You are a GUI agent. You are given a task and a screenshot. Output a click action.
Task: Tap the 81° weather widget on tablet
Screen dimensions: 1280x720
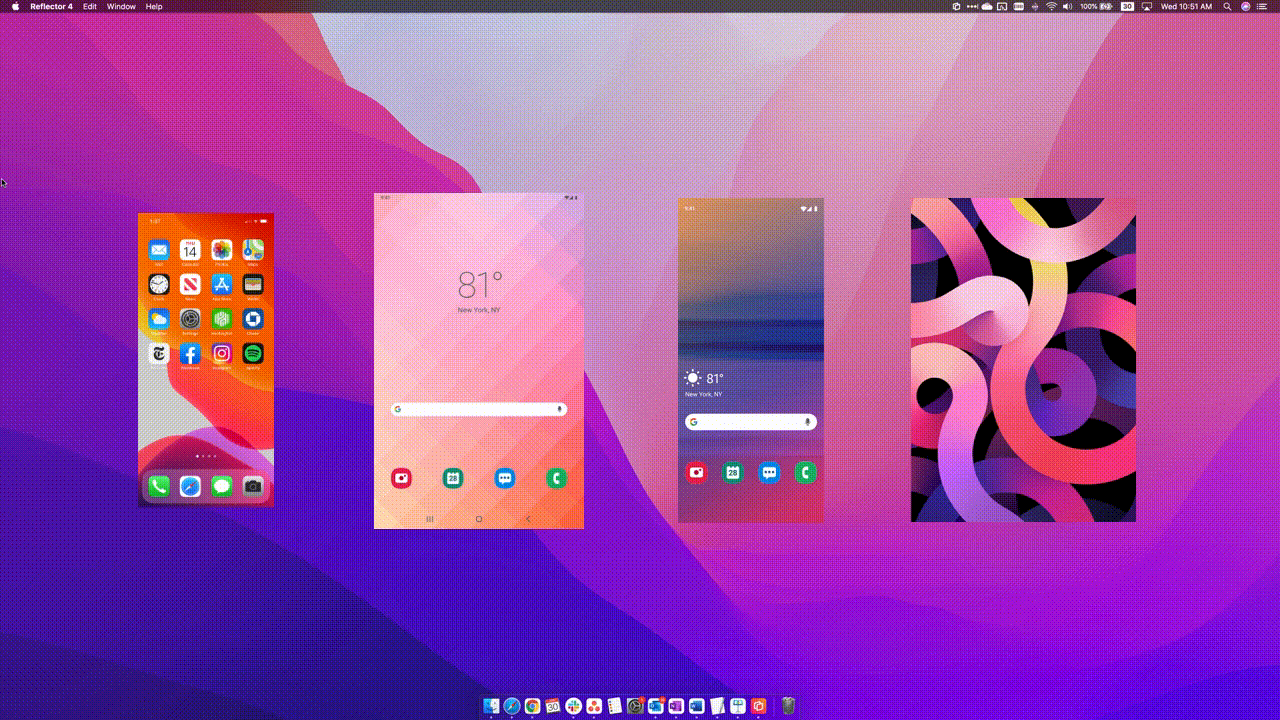coord(480,291)
